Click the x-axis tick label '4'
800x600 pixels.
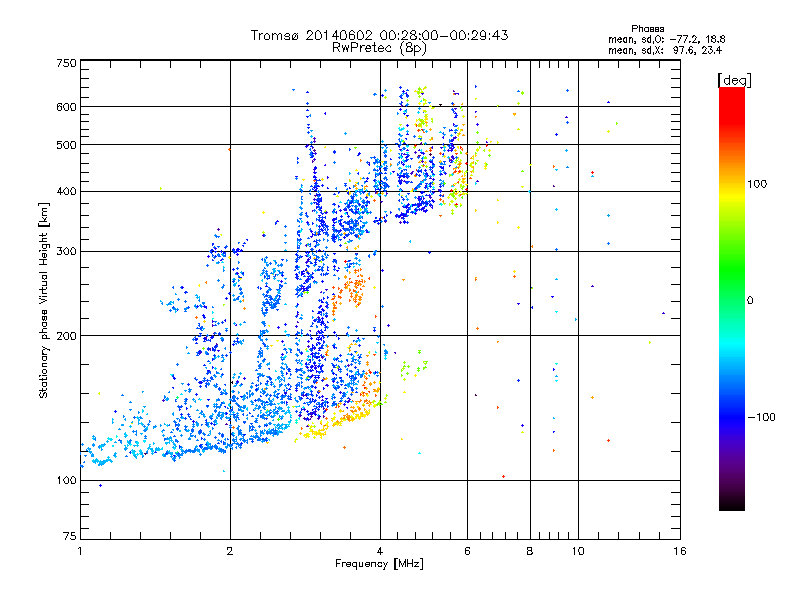380,551
